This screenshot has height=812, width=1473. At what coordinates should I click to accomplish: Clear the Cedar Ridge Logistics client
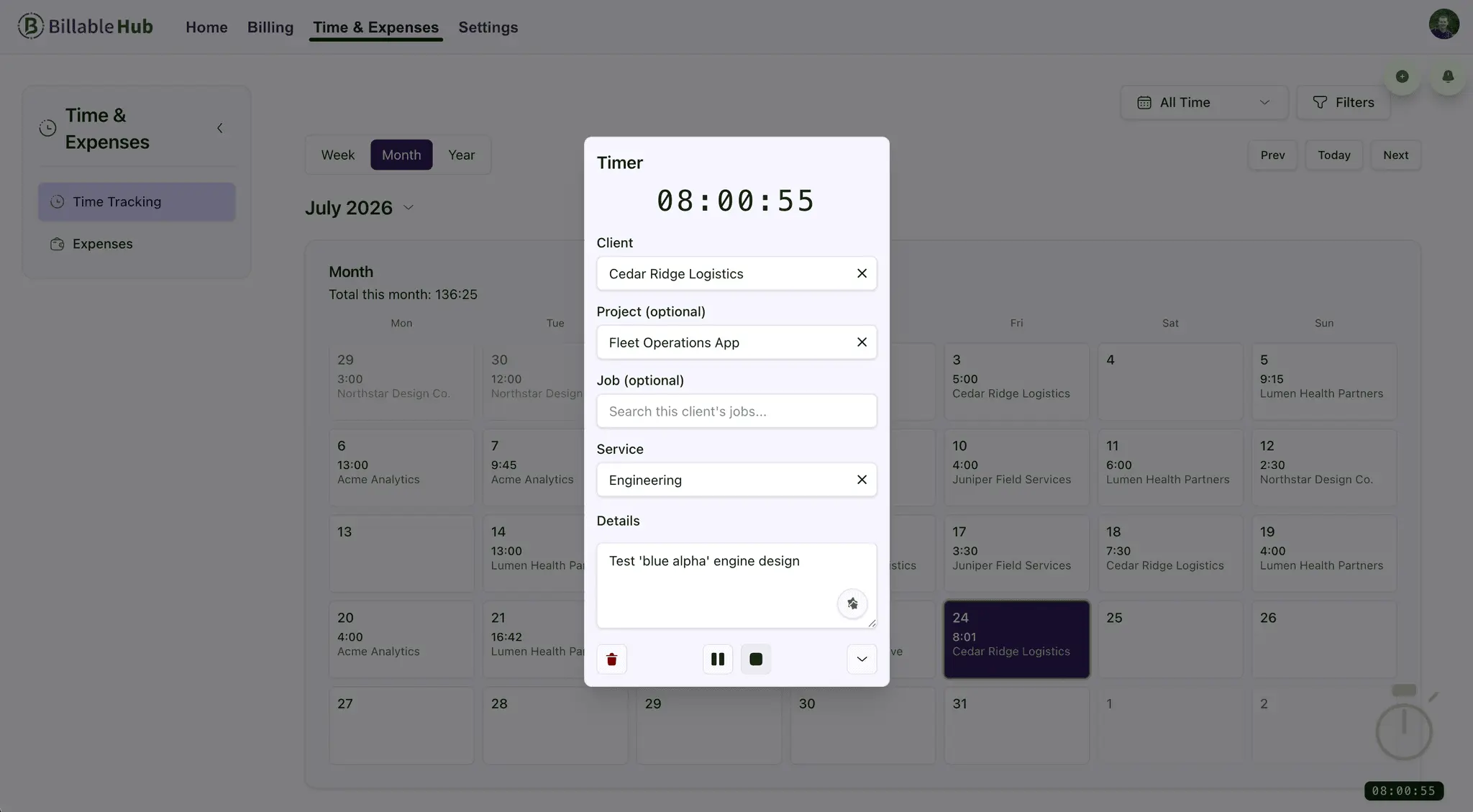click(x=862, y=273)
